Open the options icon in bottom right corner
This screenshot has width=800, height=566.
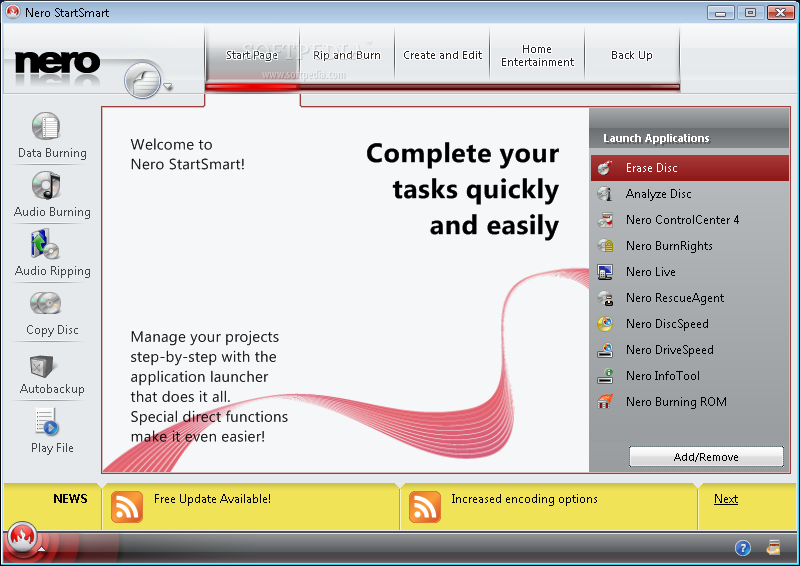[773, 547]
